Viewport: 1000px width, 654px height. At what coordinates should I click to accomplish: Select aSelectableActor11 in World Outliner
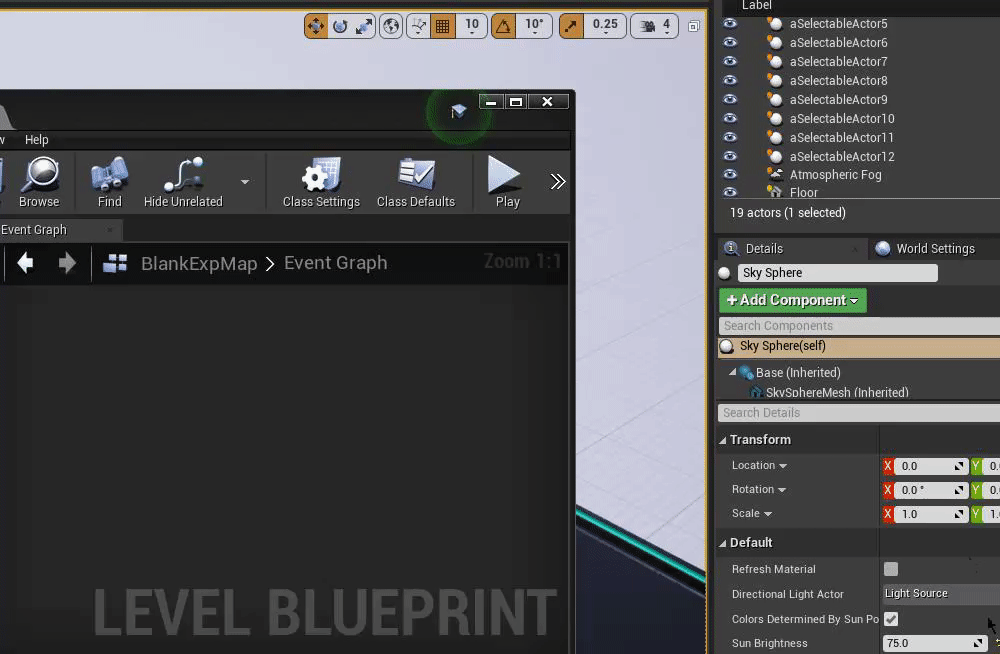click(841, 137)
